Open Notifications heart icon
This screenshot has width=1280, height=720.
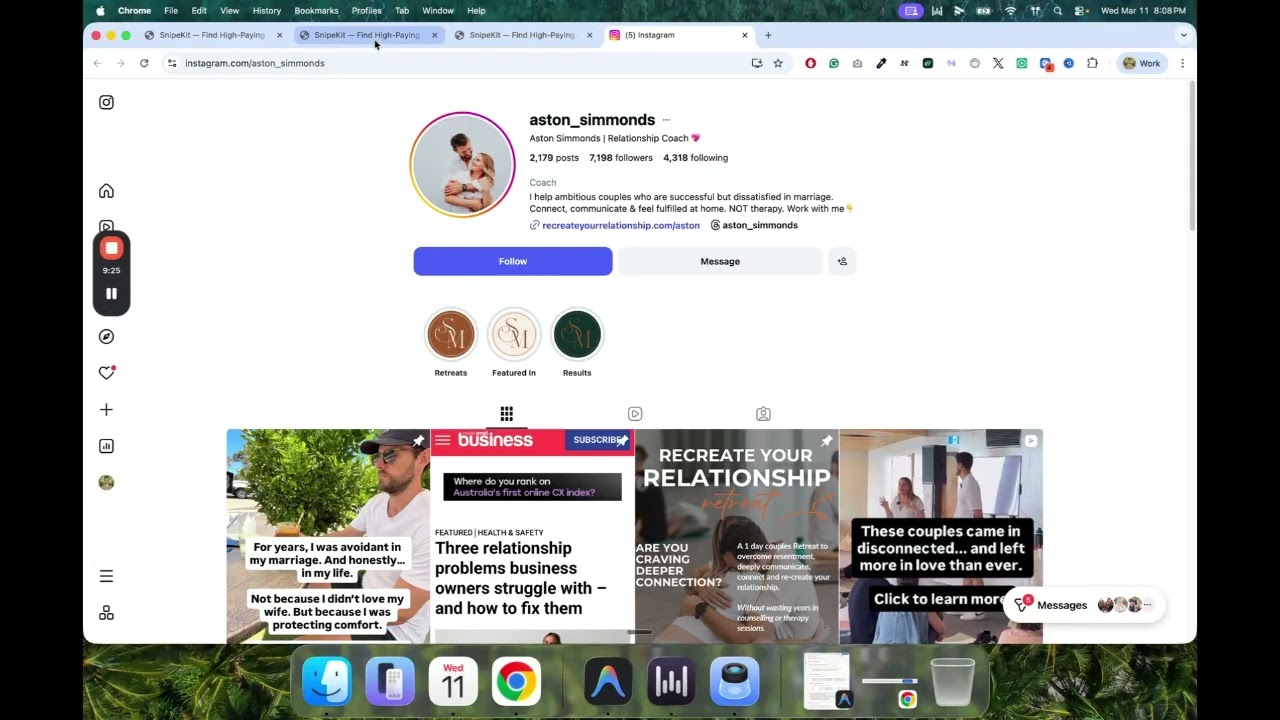tap(106, 373)
